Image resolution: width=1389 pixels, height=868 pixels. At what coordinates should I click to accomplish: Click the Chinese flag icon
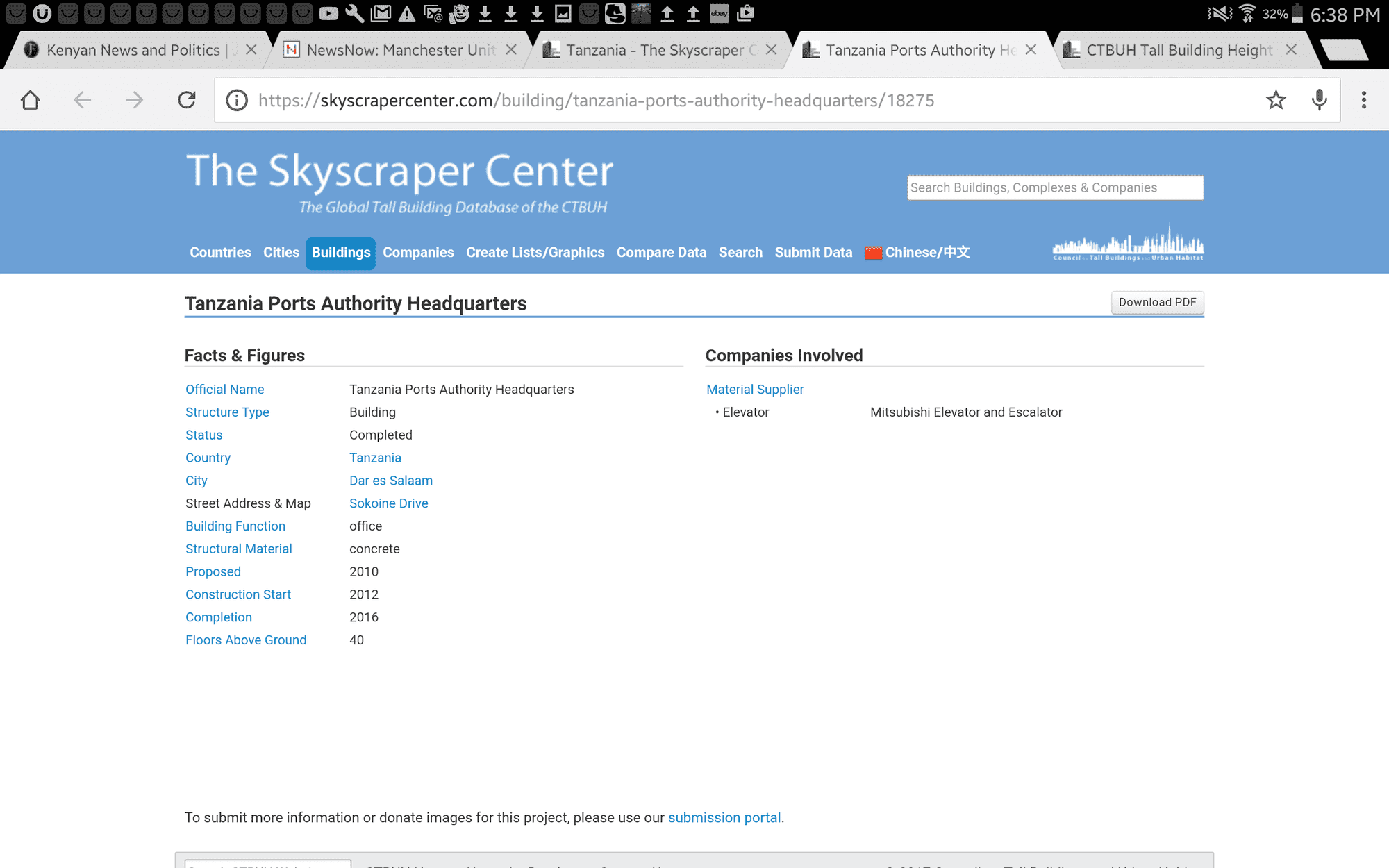pos(873,253)
